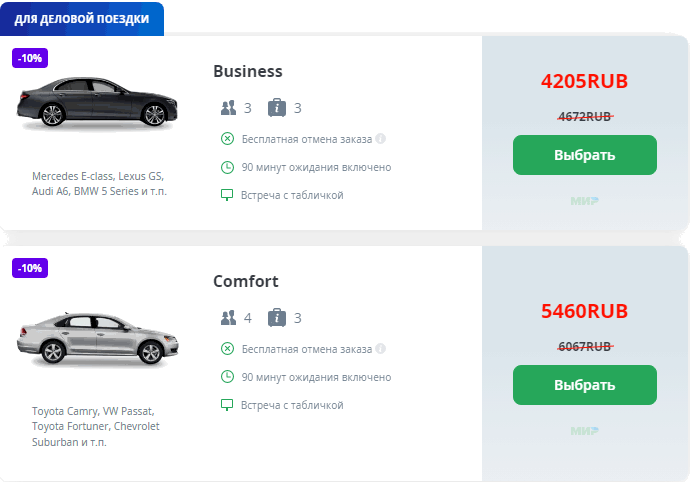Viewport: 690px width, 482px height.
Task: Click the luggage icon in Business card
Action: 277,108
